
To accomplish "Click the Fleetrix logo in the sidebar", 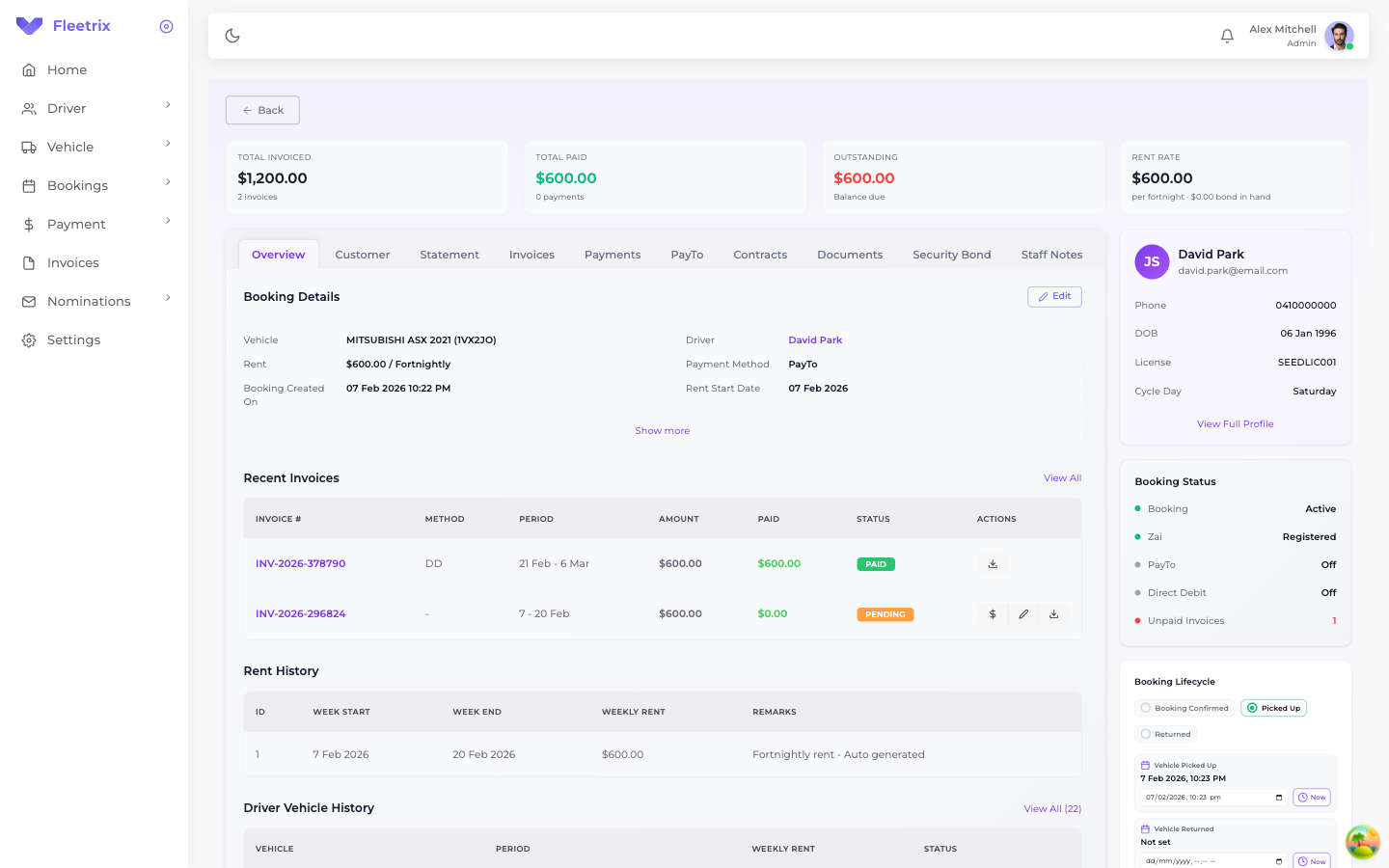I will click(x=63, y=25).
